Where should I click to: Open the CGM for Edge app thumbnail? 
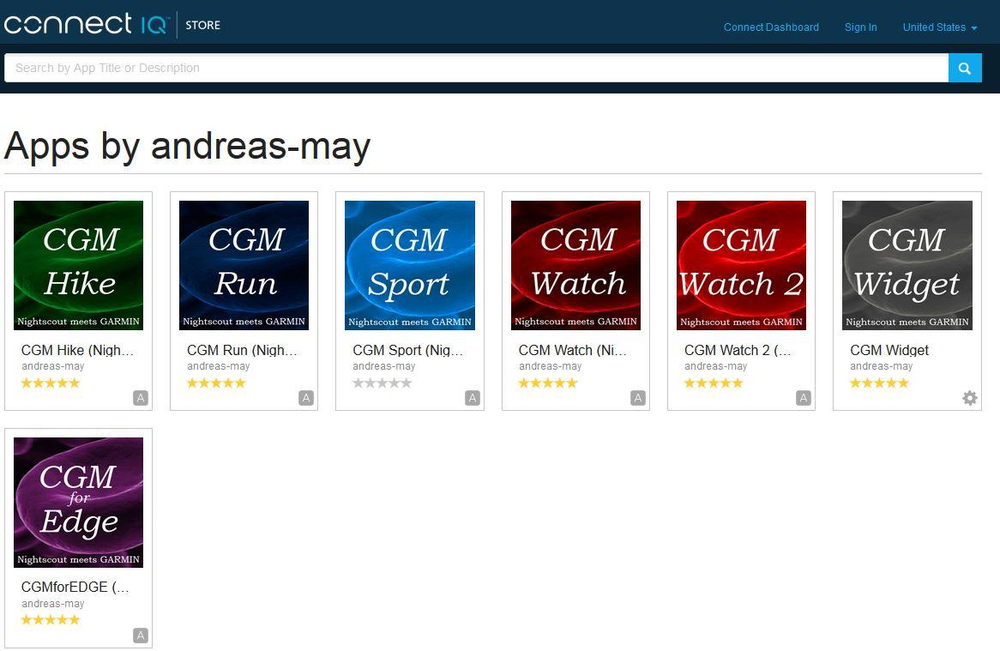point(78,502)
